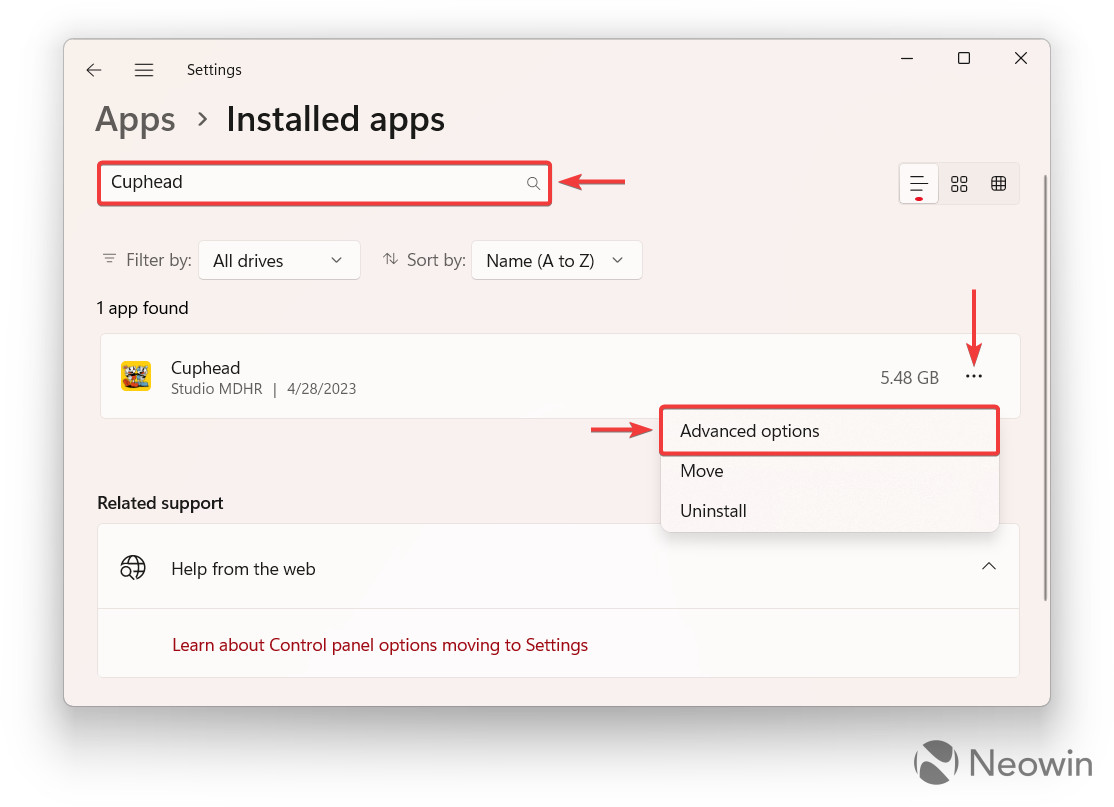Navigate to Apps breadcrumb
1114x807 pixels.
(135, 119)
